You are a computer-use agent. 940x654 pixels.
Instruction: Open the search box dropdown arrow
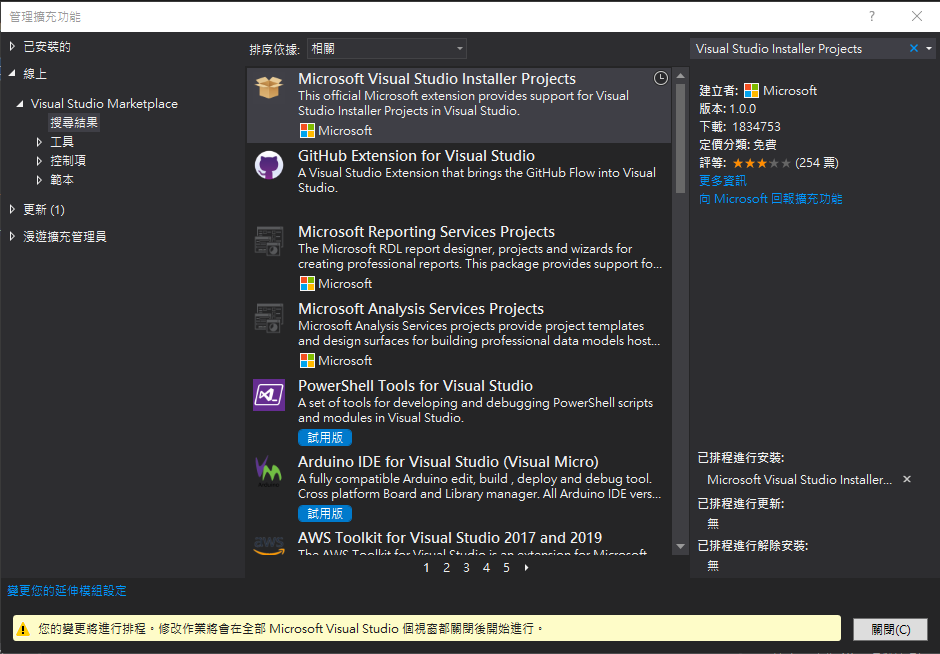click(929, 49)
